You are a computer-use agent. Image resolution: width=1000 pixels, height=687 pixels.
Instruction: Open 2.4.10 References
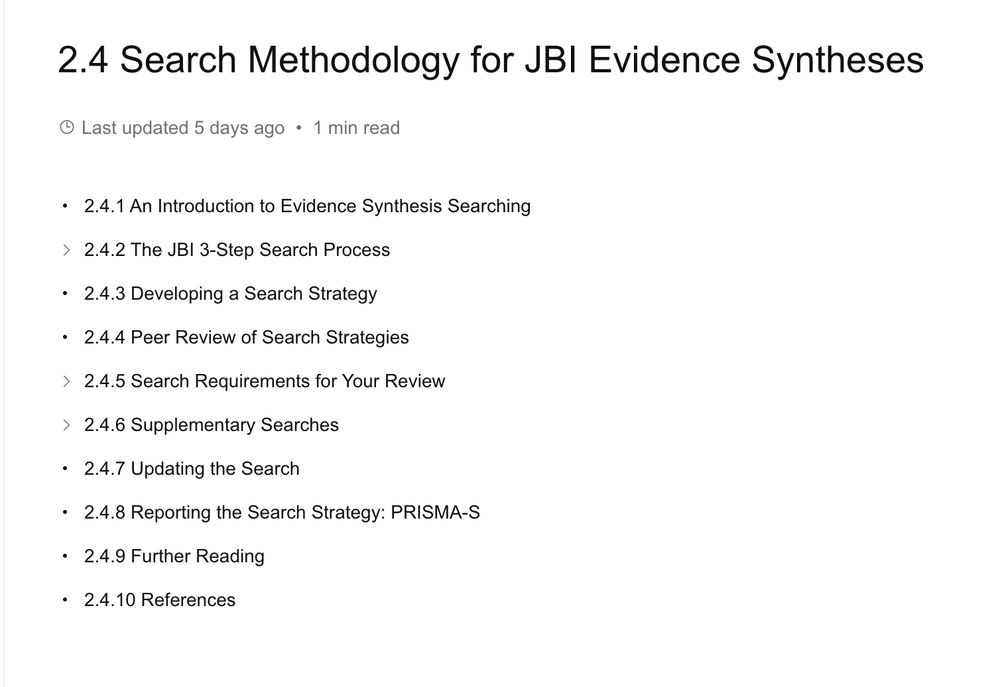click(x=159, y=600)
